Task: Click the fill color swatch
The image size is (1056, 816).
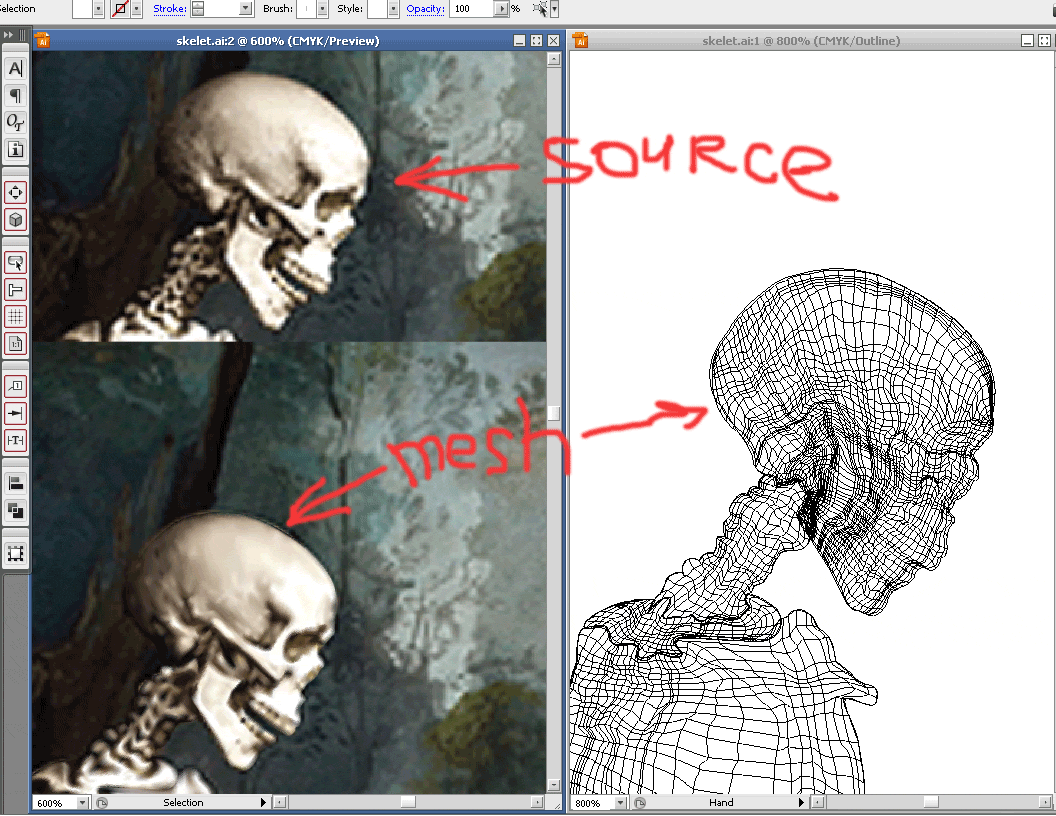Action: click(82, 9)
